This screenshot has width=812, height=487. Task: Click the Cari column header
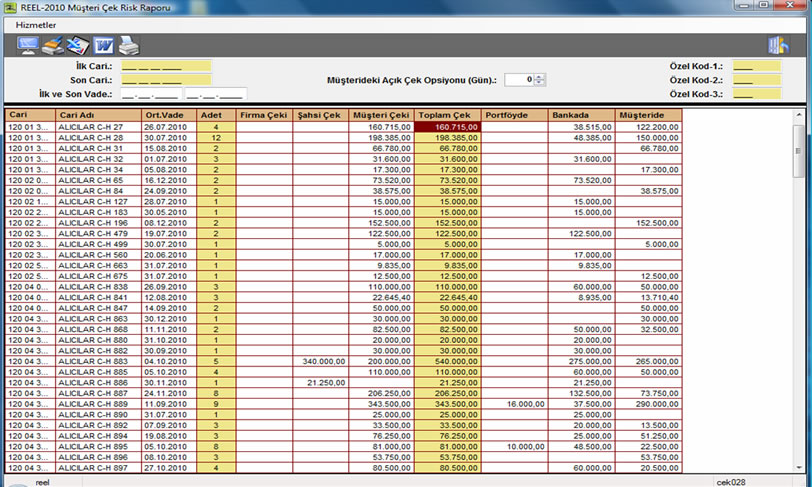click(x=30, y=115)
